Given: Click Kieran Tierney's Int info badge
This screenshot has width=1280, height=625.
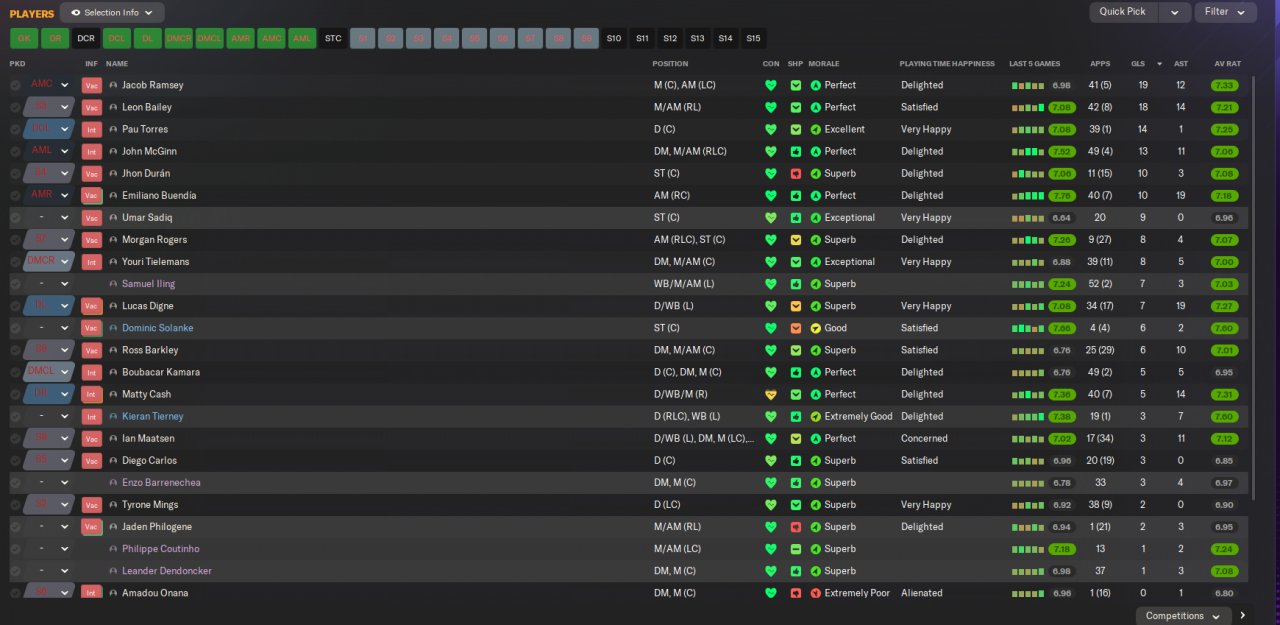Looking at the screenshot, I should tap(92, 417).
